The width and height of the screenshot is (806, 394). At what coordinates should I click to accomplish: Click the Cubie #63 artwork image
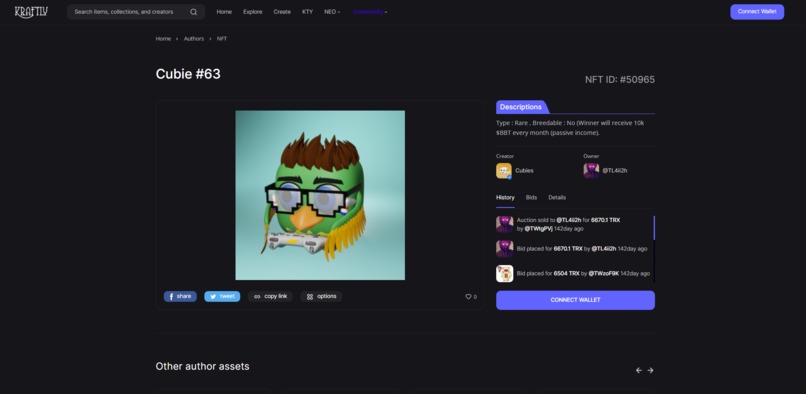(320, 195)
